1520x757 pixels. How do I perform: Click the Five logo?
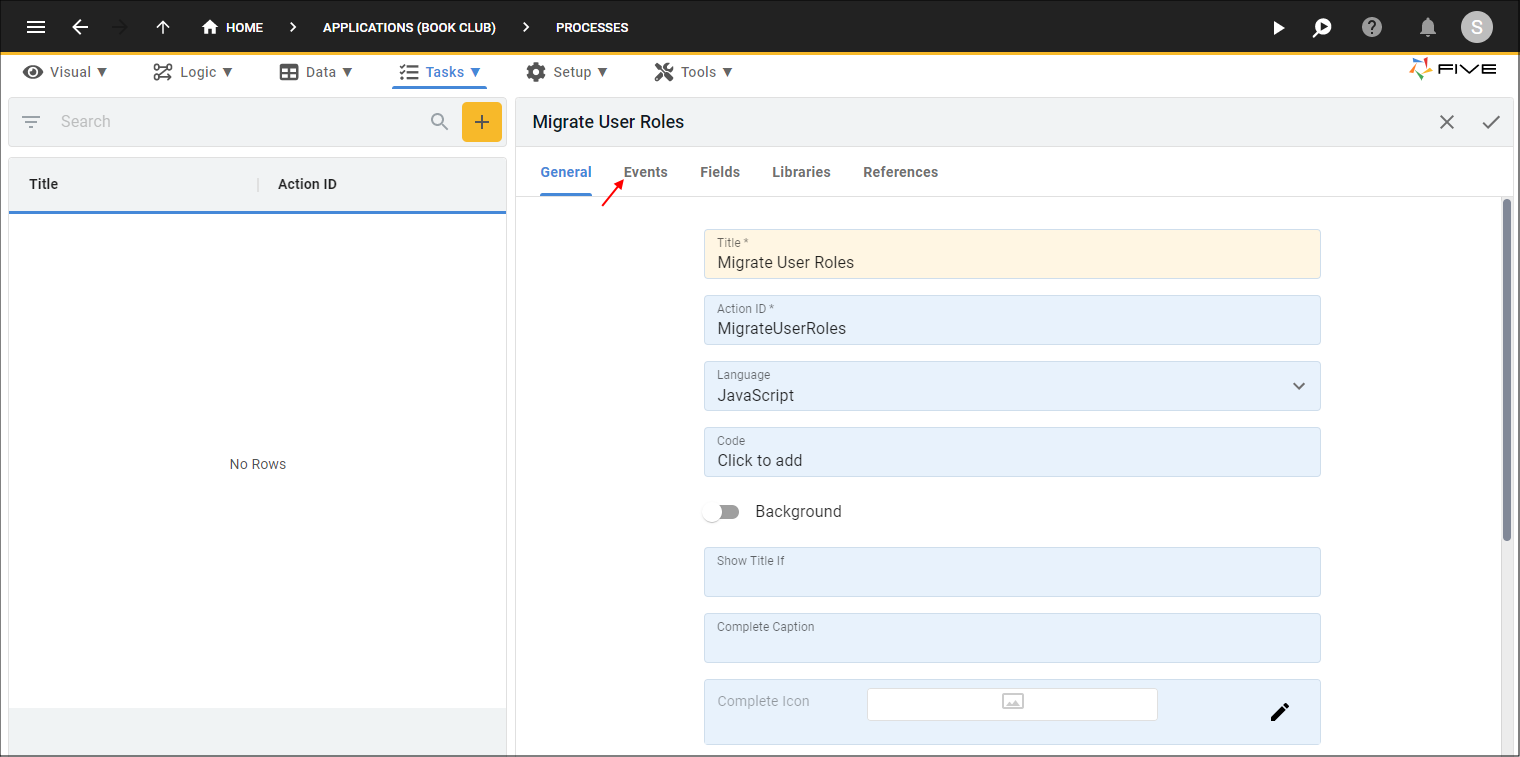coord(1453,69)
